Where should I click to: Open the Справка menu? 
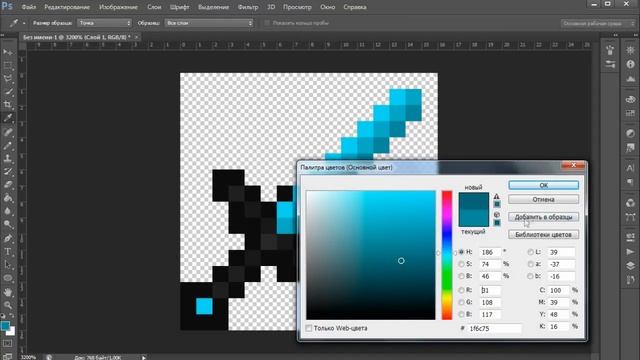[355, 7]
